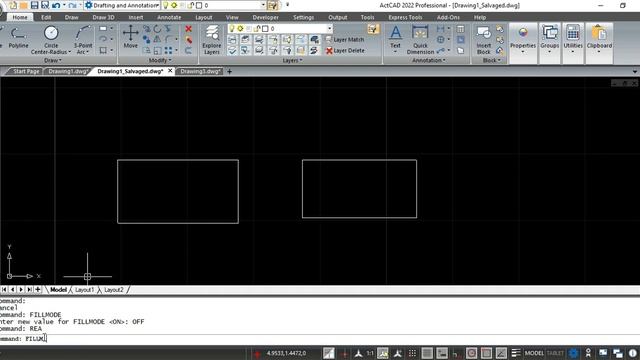The height and width of the screenshot is (360, 640).
Task: Select the 3-Point Arc tool
Action: tap(83, 40)
